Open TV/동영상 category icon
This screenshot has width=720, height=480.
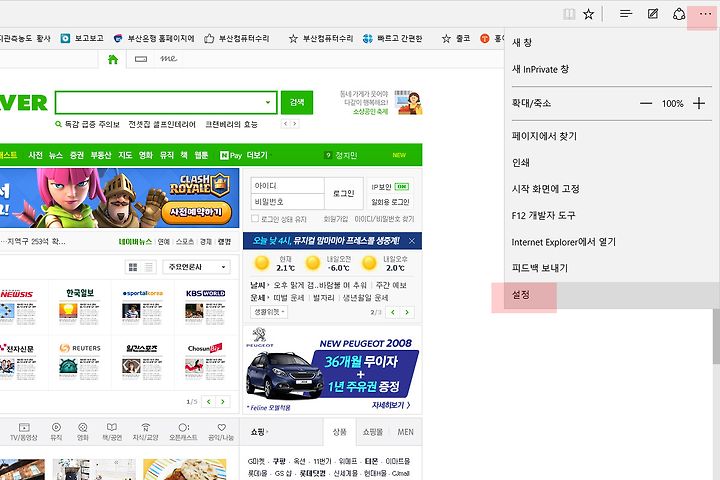[x=24, y=432]
